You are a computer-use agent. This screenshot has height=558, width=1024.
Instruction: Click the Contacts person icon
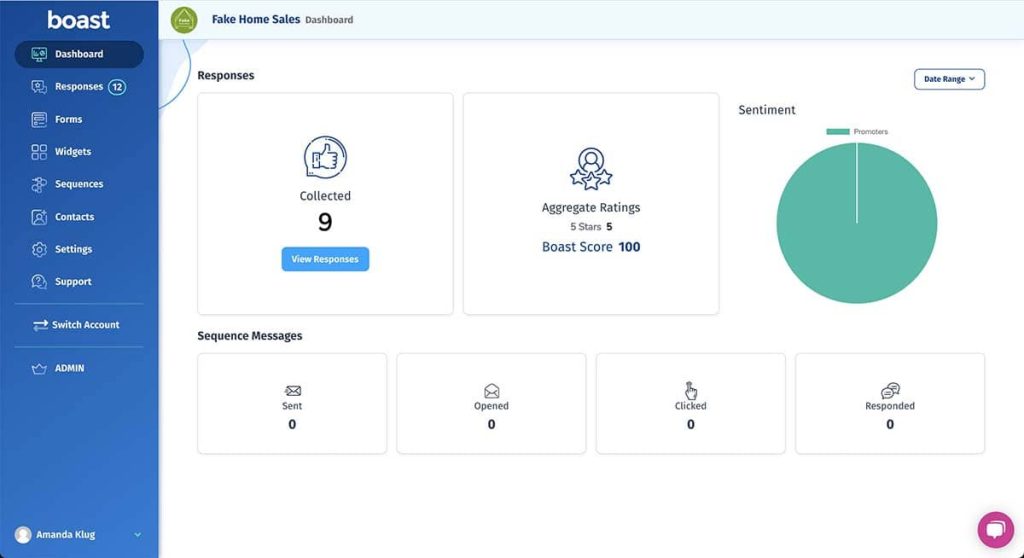[39, 217]
